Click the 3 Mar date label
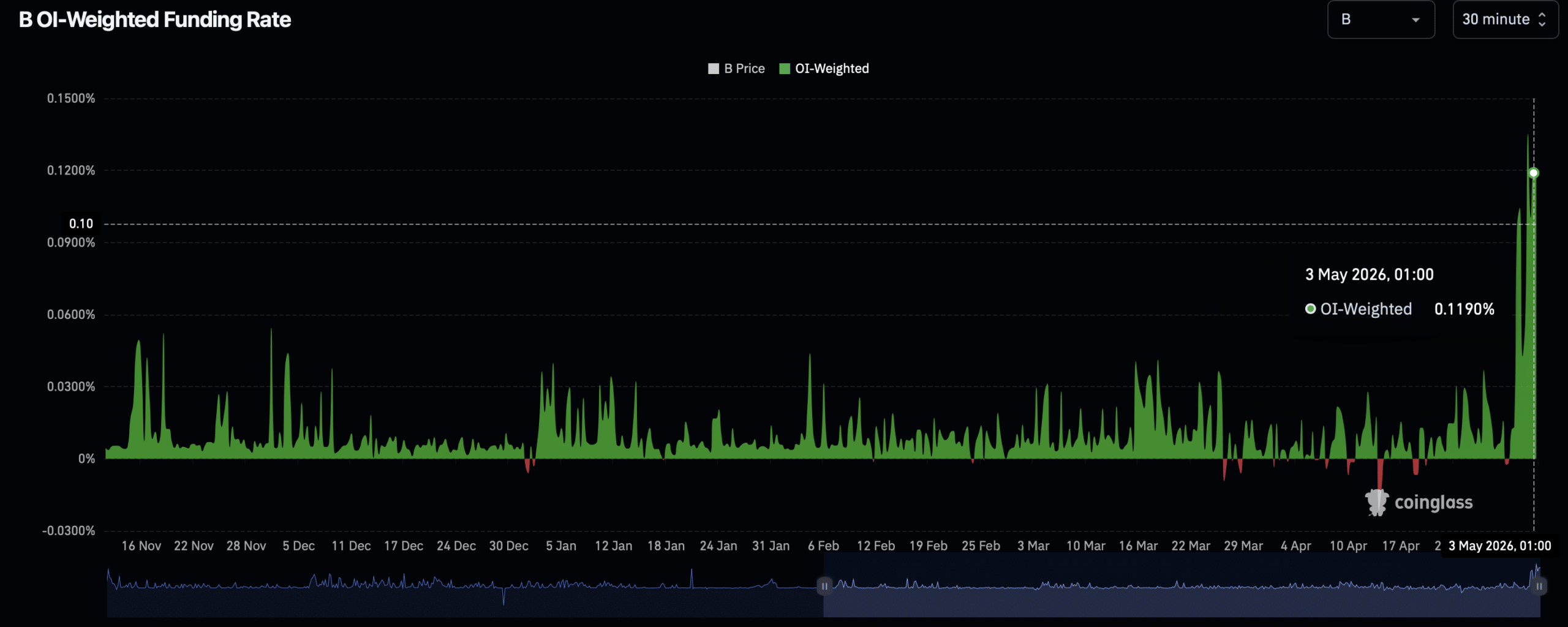The height and width of the screenshot is (627, 1568). [1033, 546]
